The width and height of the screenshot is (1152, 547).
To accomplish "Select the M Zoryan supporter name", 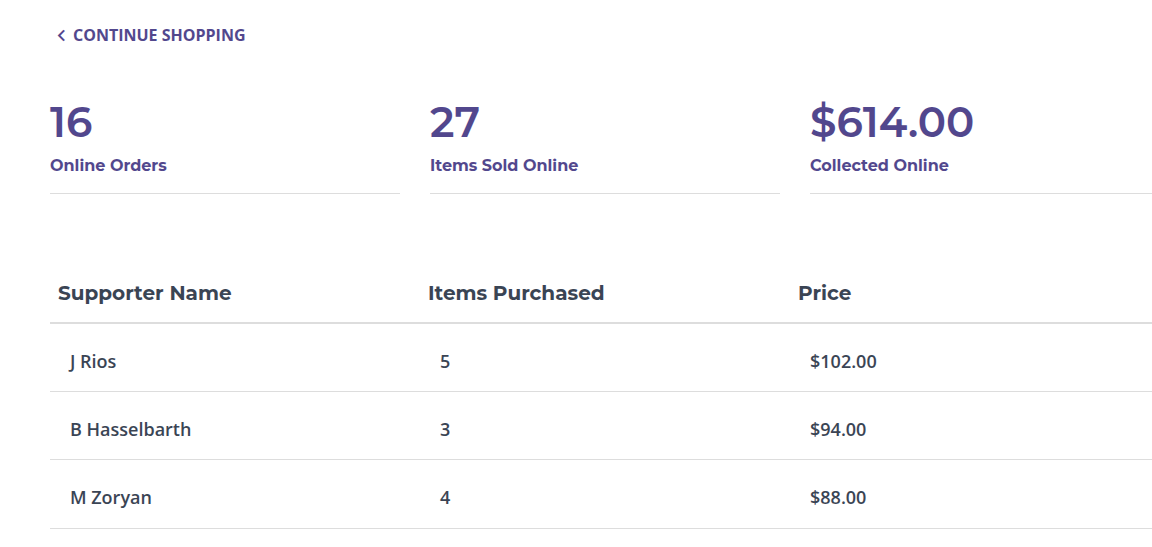I will click(111, 498).
